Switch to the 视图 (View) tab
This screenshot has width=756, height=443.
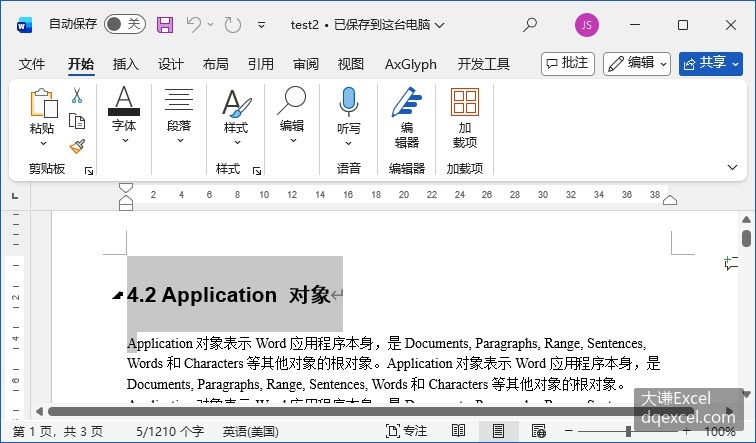pos(351,64)
